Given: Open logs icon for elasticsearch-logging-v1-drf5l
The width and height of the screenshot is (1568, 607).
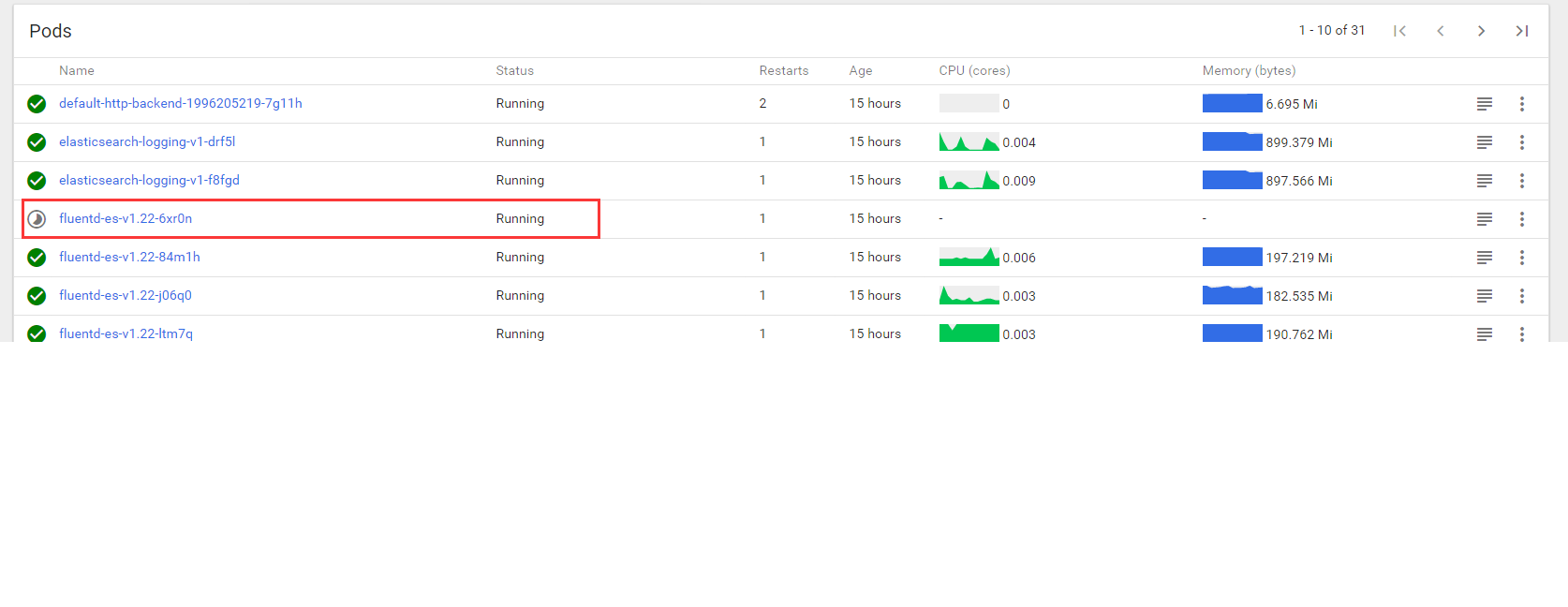Looking at the screenshot, I should 1485,142.
